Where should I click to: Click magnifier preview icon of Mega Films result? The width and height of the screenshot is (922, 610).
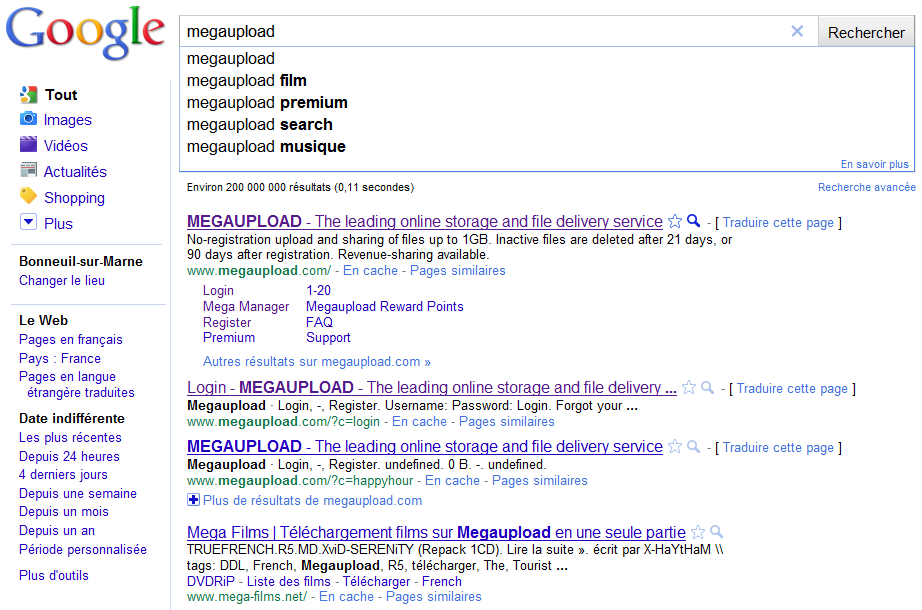coord(717,532)
